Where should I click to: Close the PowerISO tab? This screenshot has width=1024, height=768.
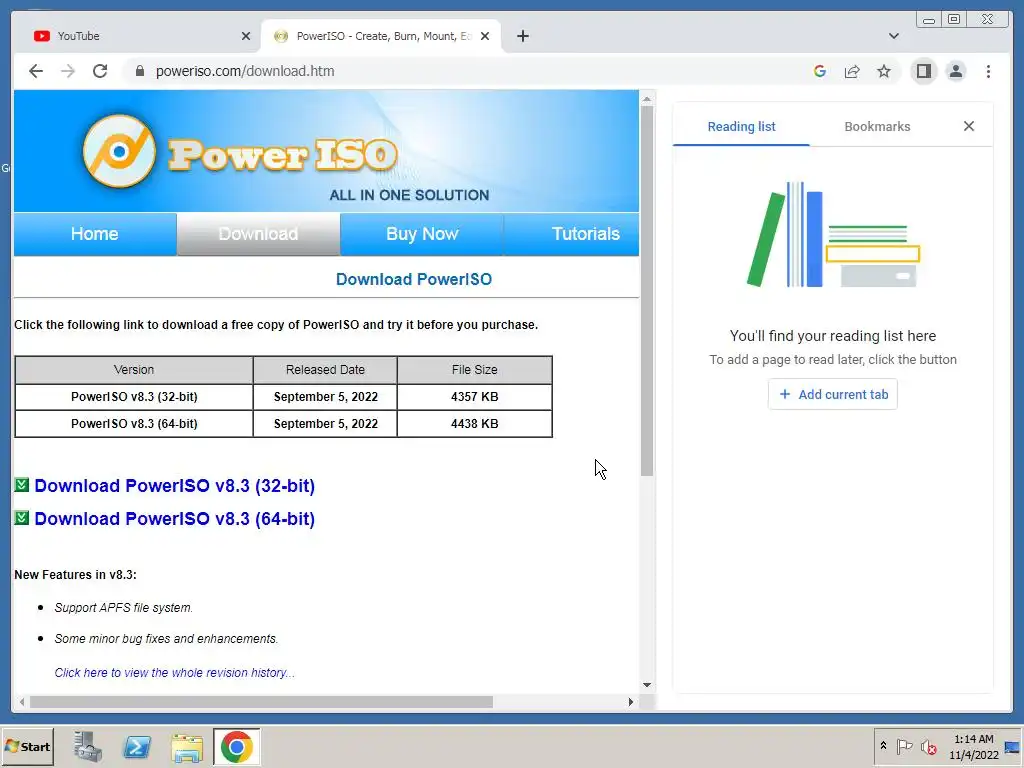tap(485, 36)
